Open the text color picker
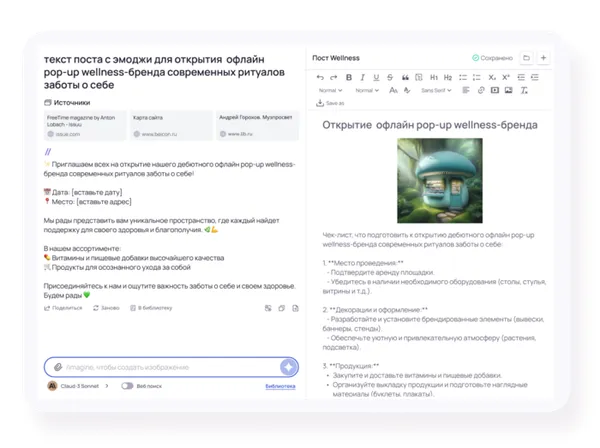Screen dimensions: 600x448 (x=393, y=90)
